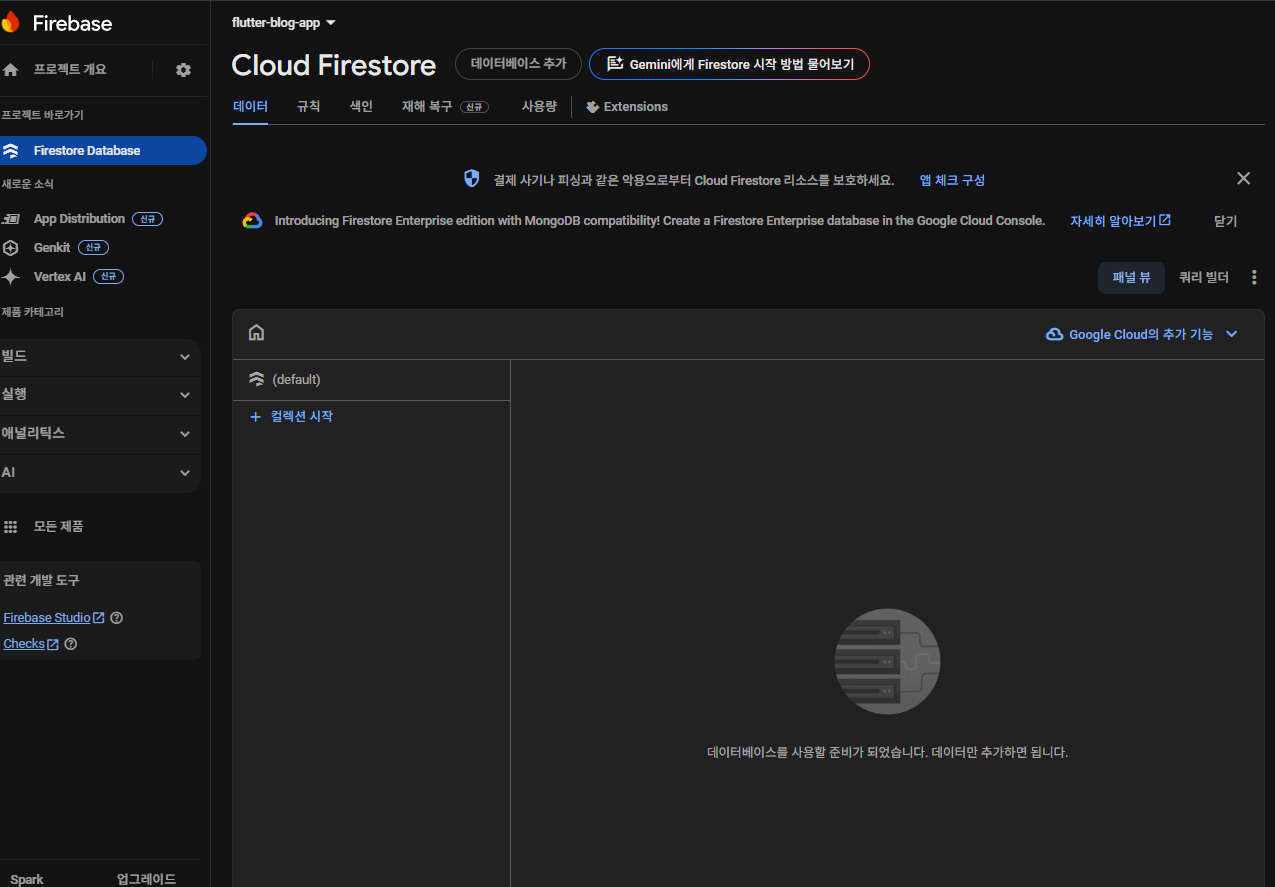
Task: Click the Gemini sparkle chat icon
Action: [615, 64]
